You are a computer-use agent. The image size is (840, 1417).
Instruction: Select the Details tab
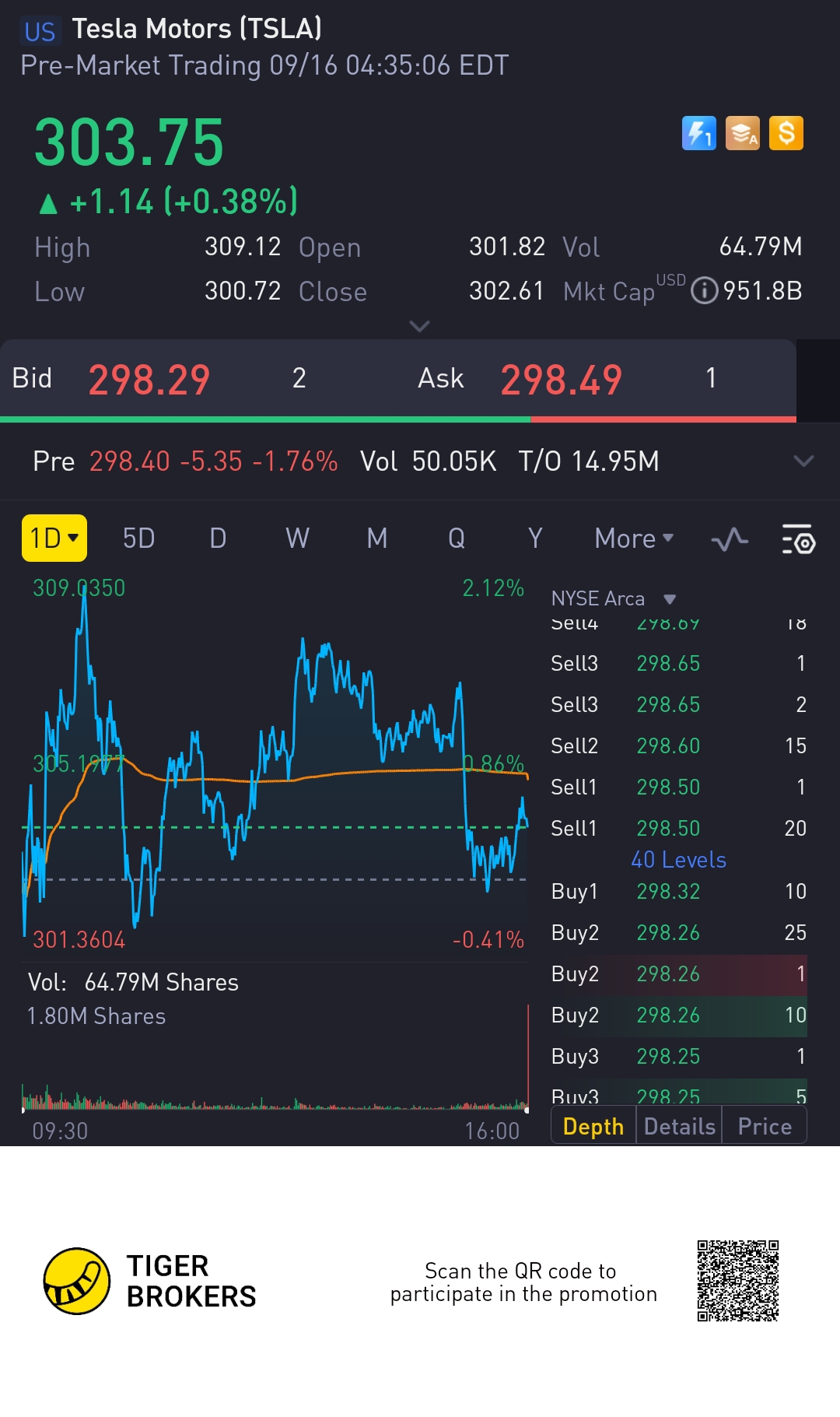point(680,1126)
